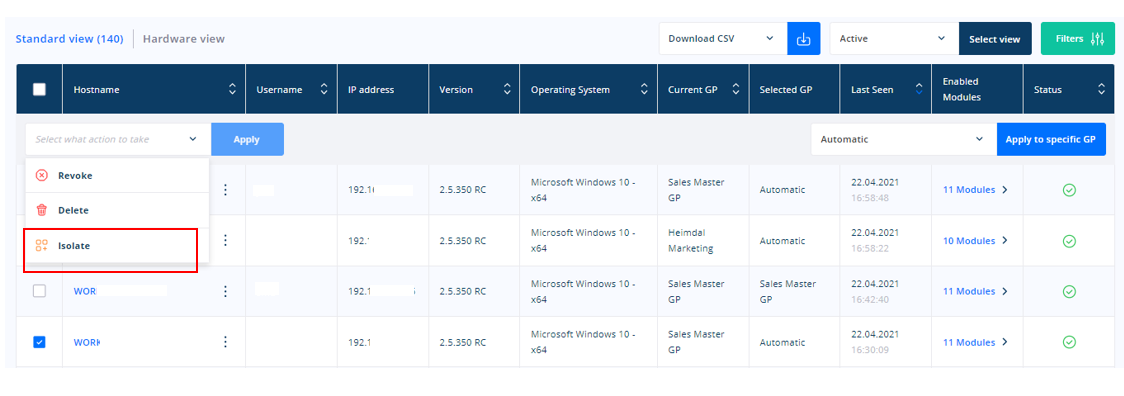The width and height of the screenshot is (1124, 396).
Task: Sort by Current GP column arrows
Action: coord(735,90)
